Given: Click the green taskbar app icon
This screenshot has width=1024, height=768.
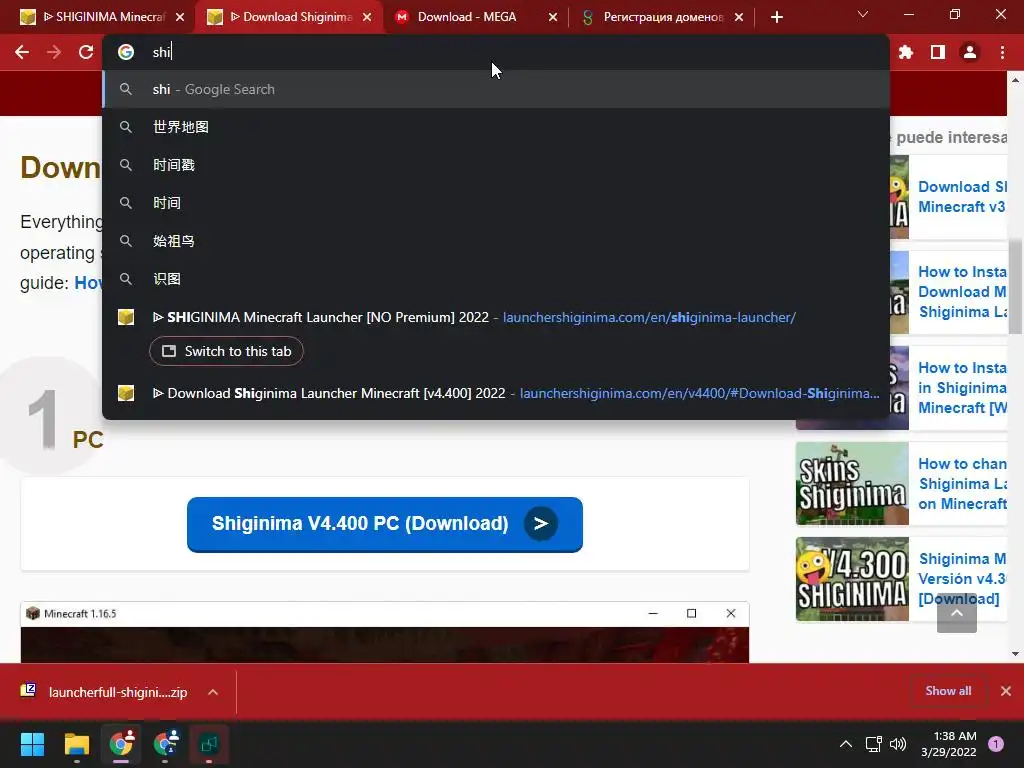Looking at the screenshot, I should pos(209,744).
